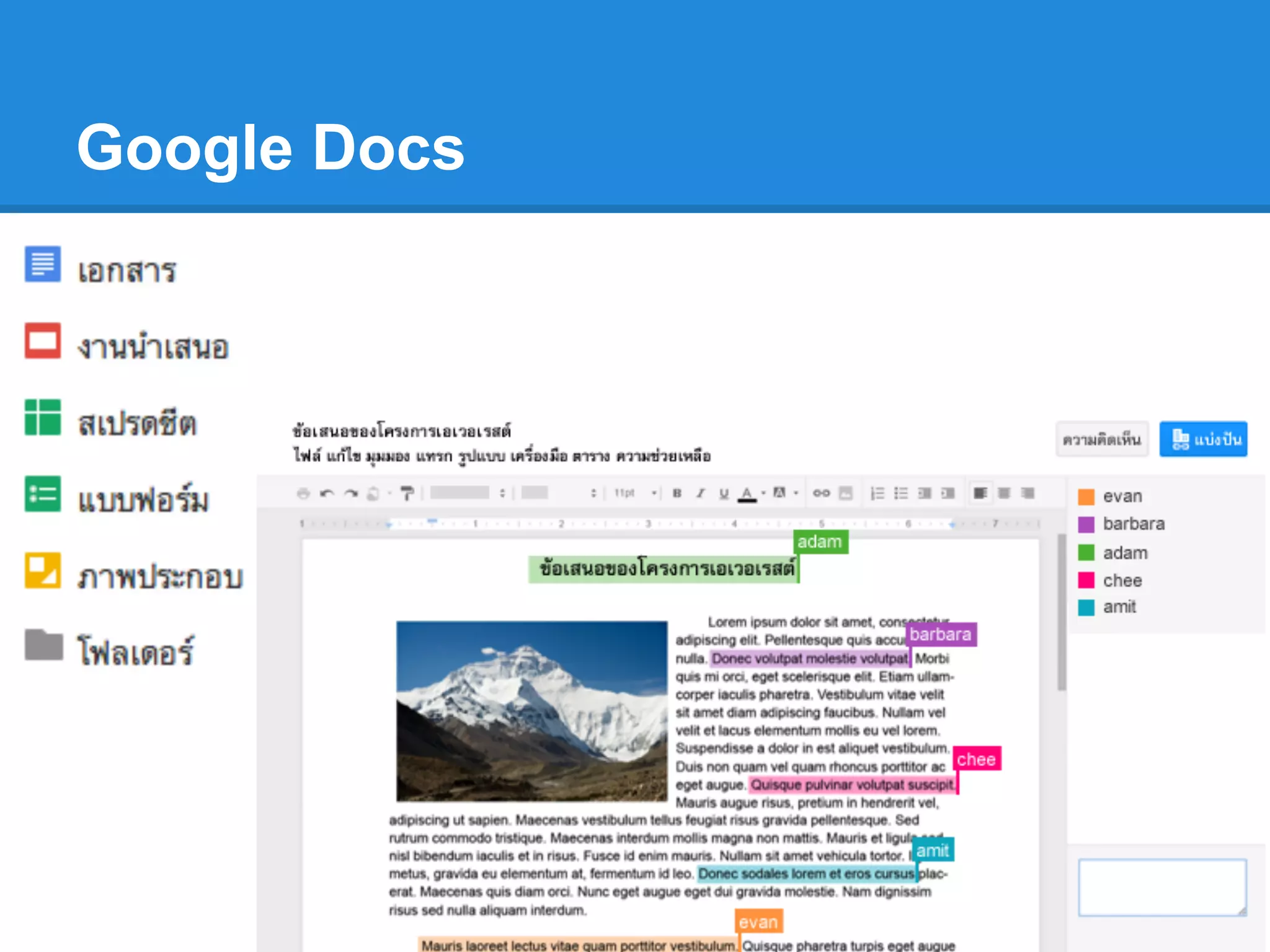Click the document title above the menus
Image resolution: width=1270 pixels, height=952 pixels.
tap(402, 430)
